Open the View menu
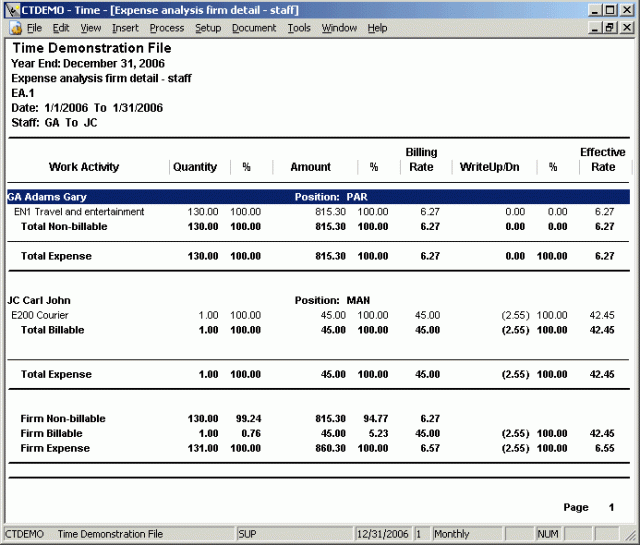The image size is (640, 545). tap(91, 28)
